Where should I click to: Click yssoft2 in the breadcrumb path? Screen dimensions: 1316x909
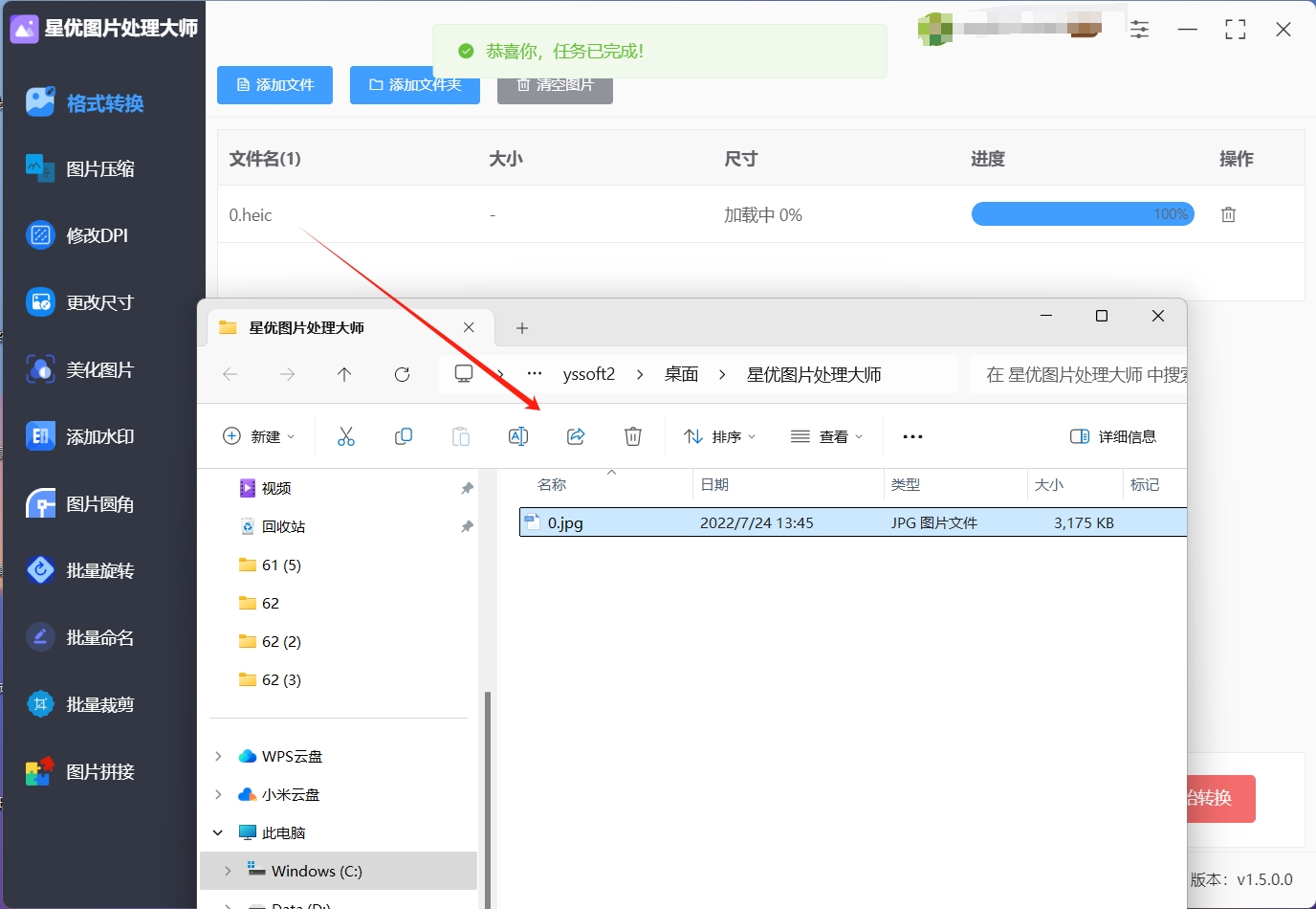click(x=589, y=374)
